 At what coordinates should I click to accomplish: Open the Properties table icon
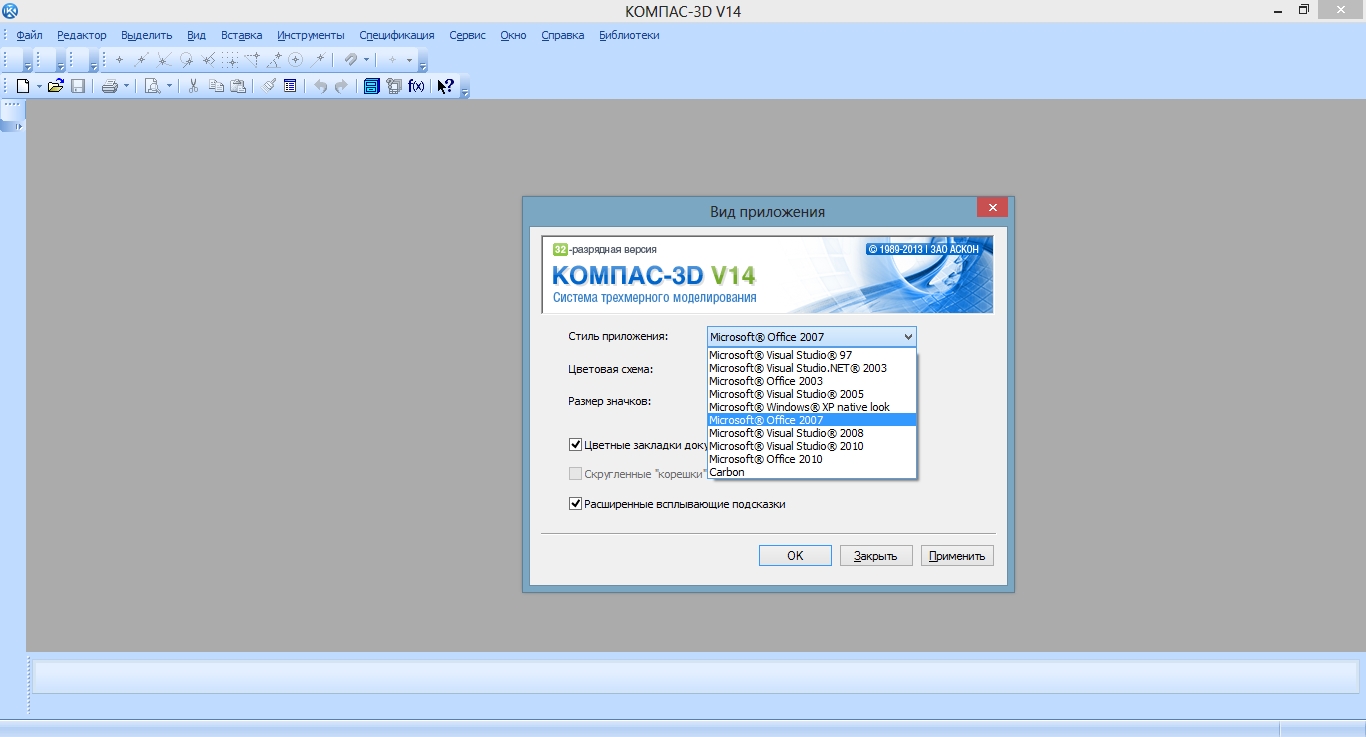click(x=290, y=87)
